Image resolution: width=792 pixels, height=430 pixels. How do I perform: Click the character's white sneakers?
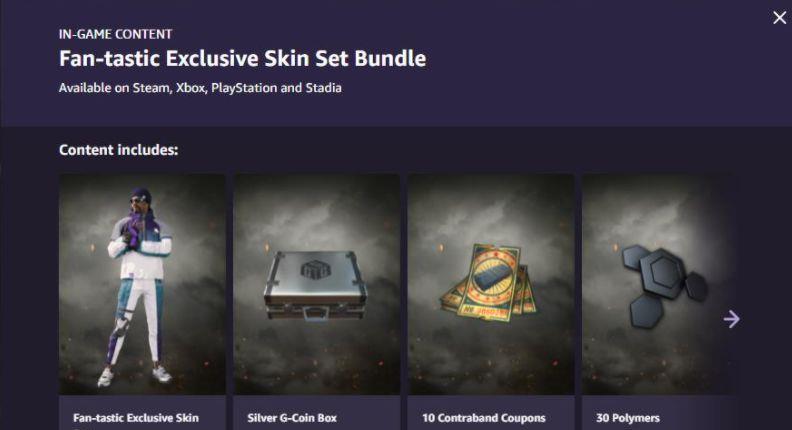click(134, 376)
